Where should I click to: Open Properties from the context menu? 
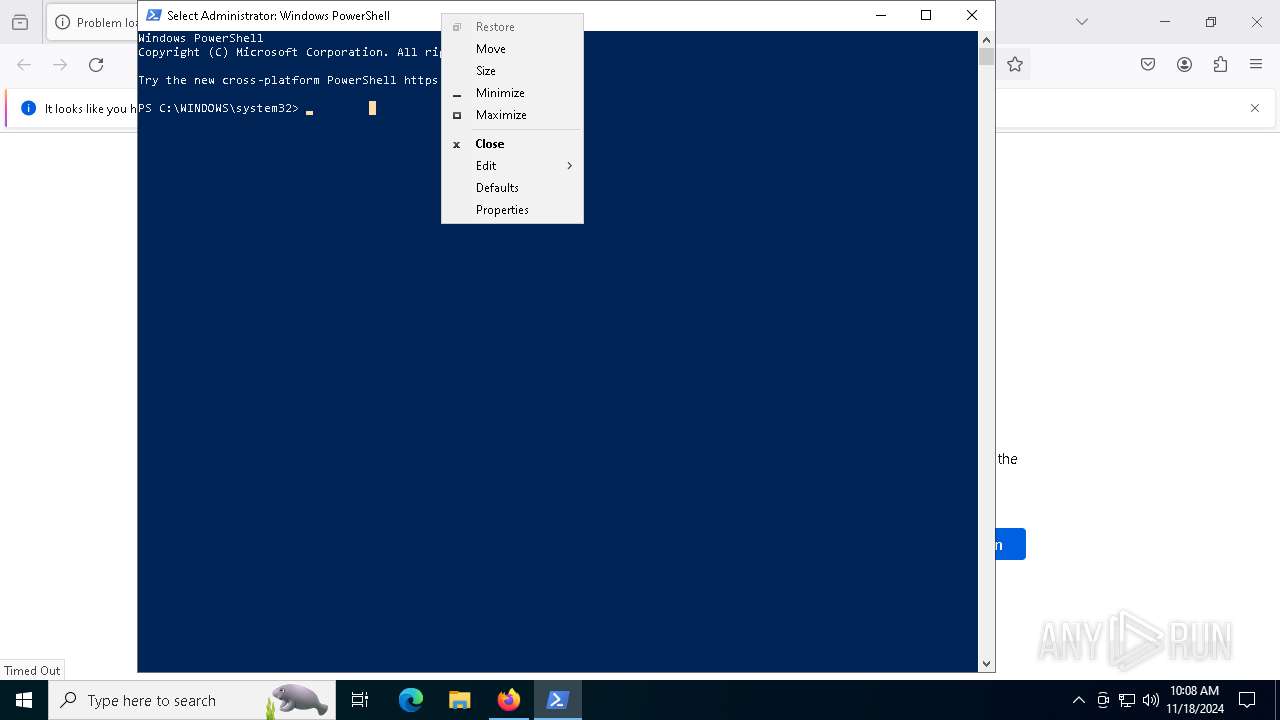[512, 210]
